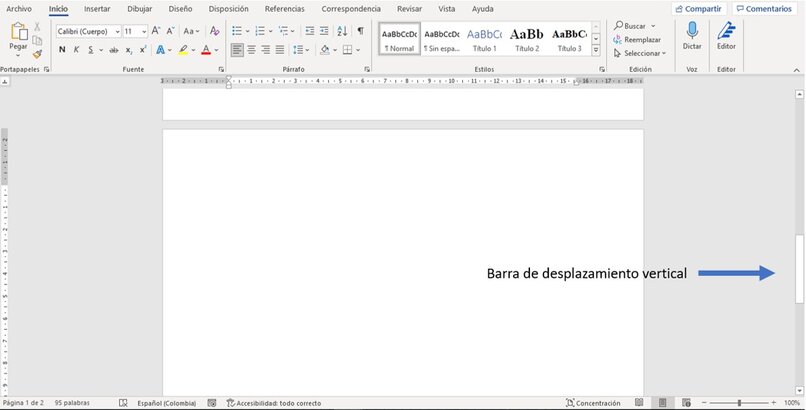806x410 pixels.
Task: Apply superscript formatting
Action: coord(143,50)
